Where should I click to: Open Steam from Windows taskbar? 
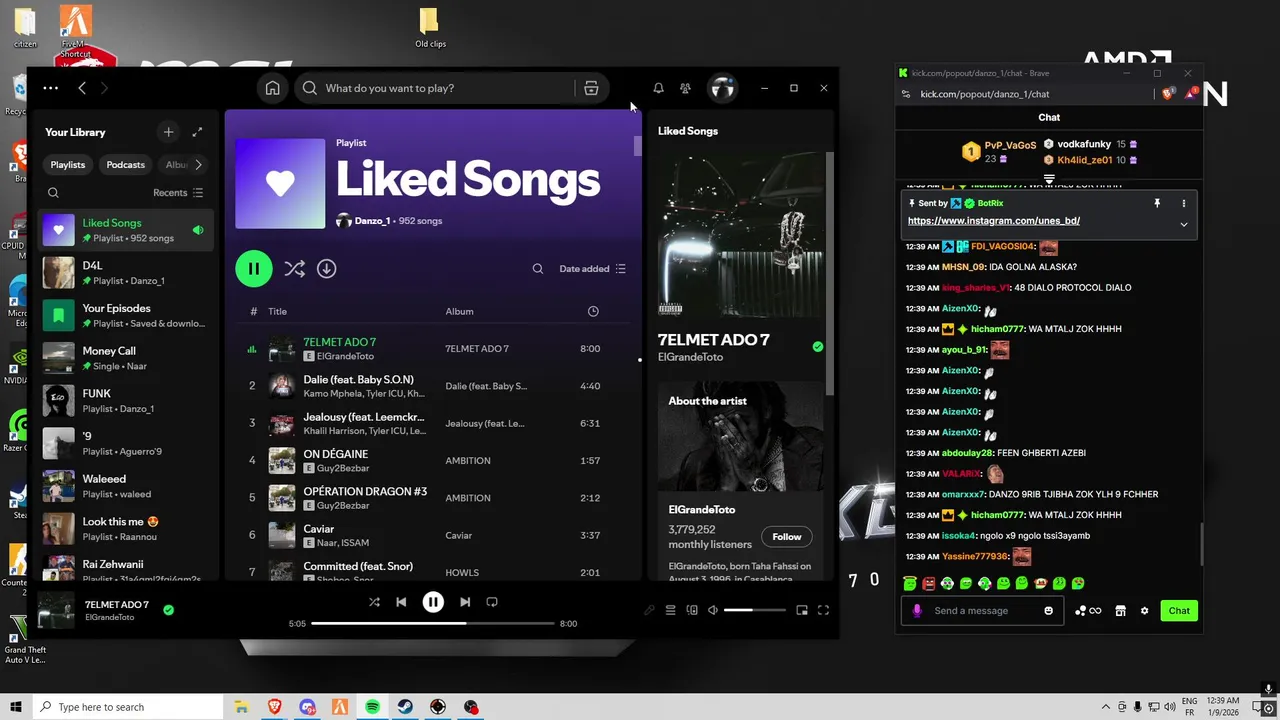405,707
